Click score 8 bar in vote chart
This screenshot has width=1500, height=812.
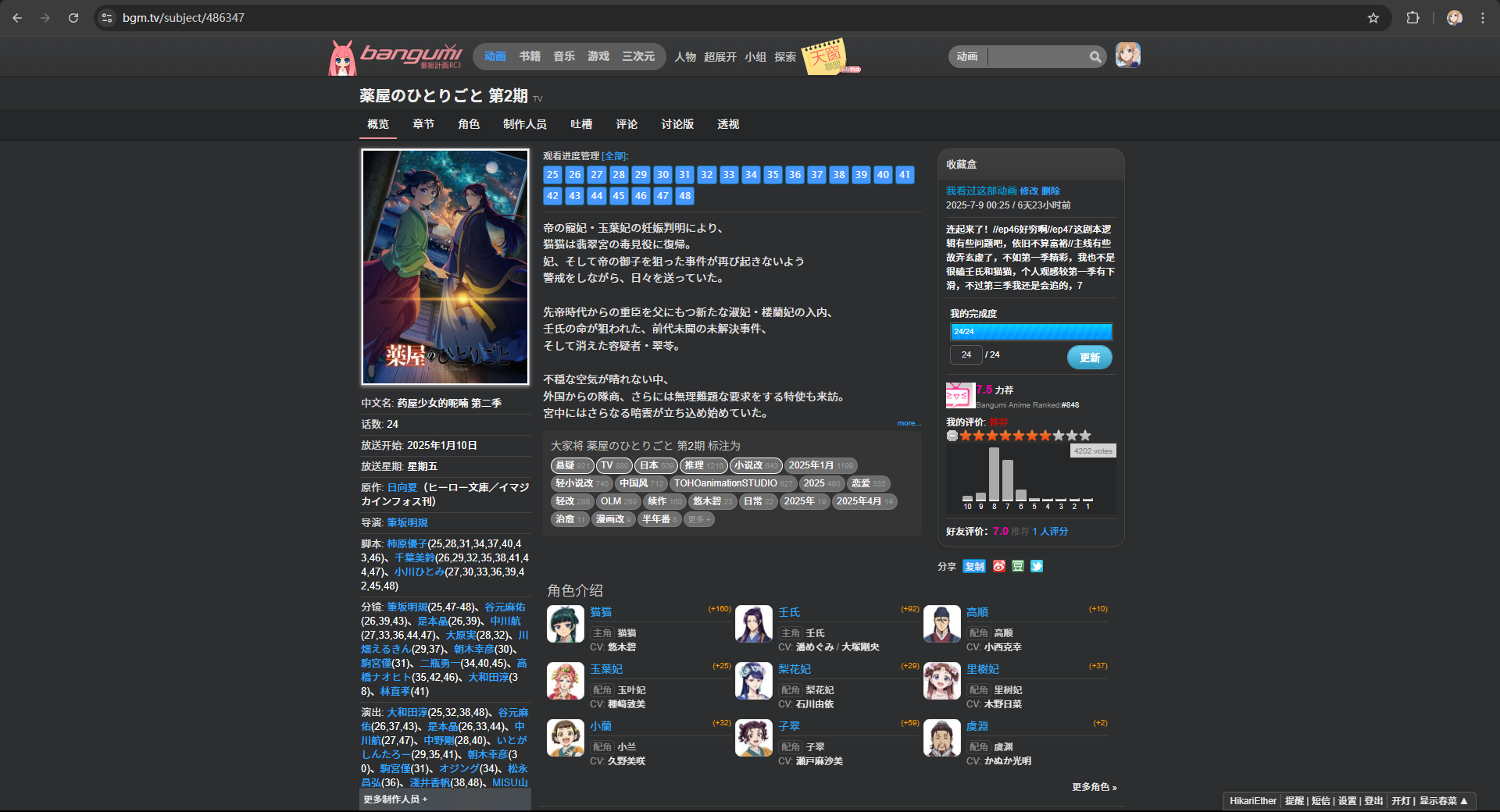click(x=994, y=474)
